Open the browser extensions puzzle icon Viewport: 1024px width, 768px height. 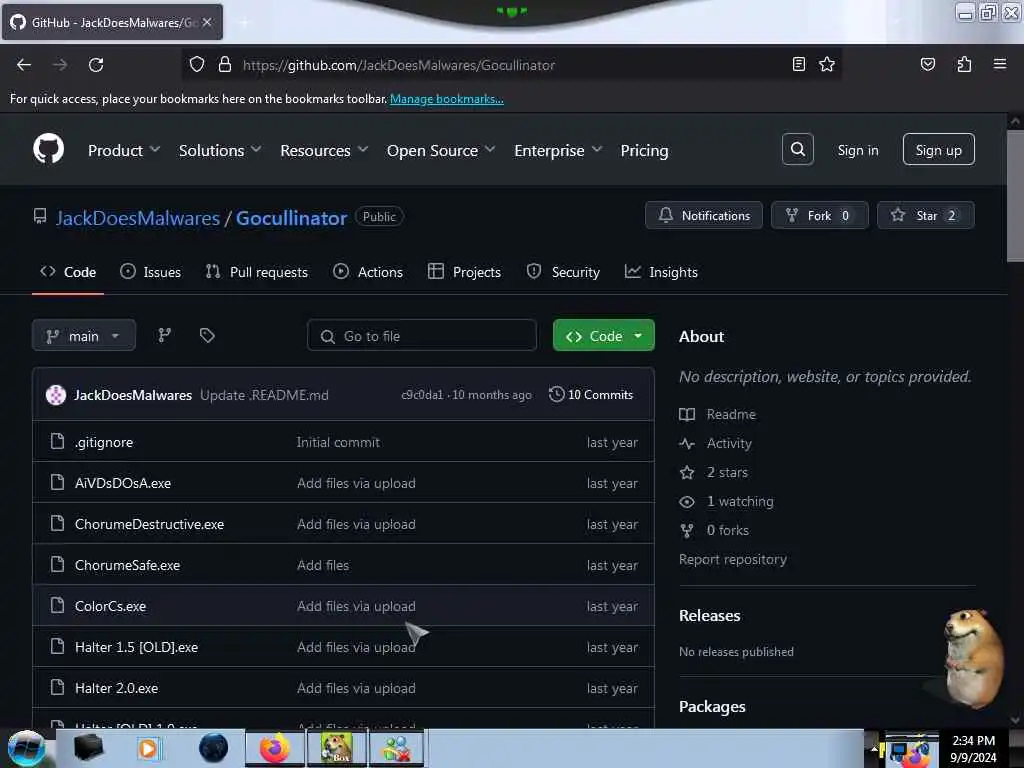[x=964, y=64]
